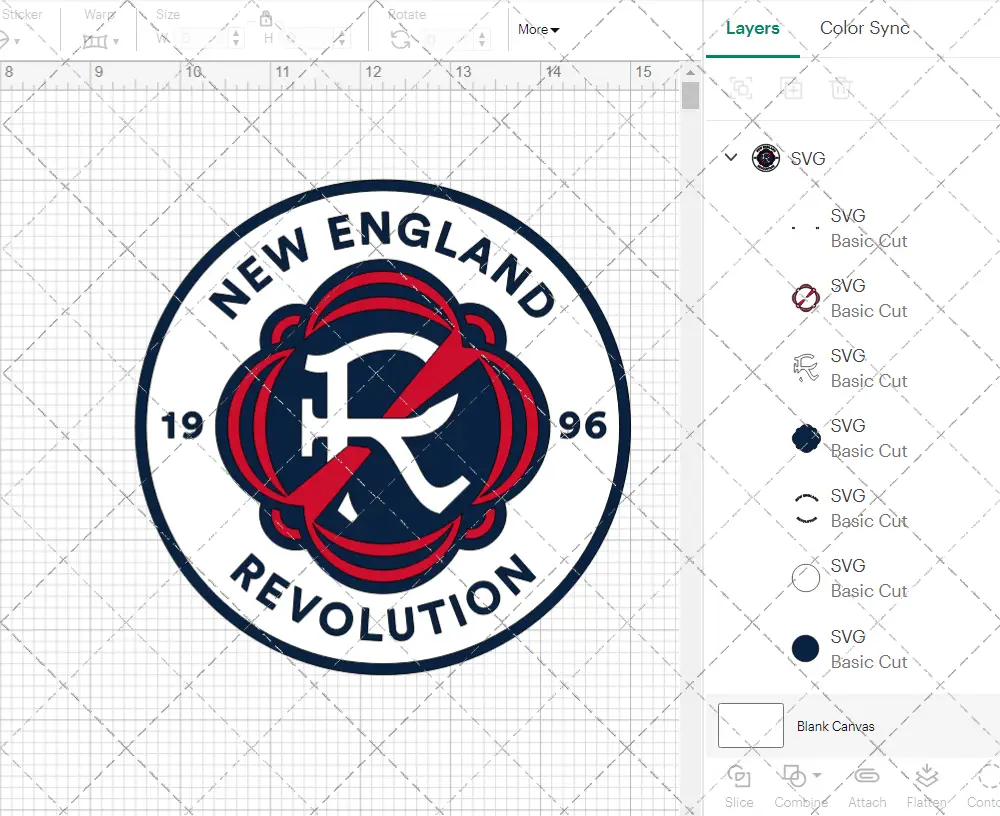Click the vertical scrollbar thumb
The height and width of the screenshot is (816, 1000).
tap(690, 96)
